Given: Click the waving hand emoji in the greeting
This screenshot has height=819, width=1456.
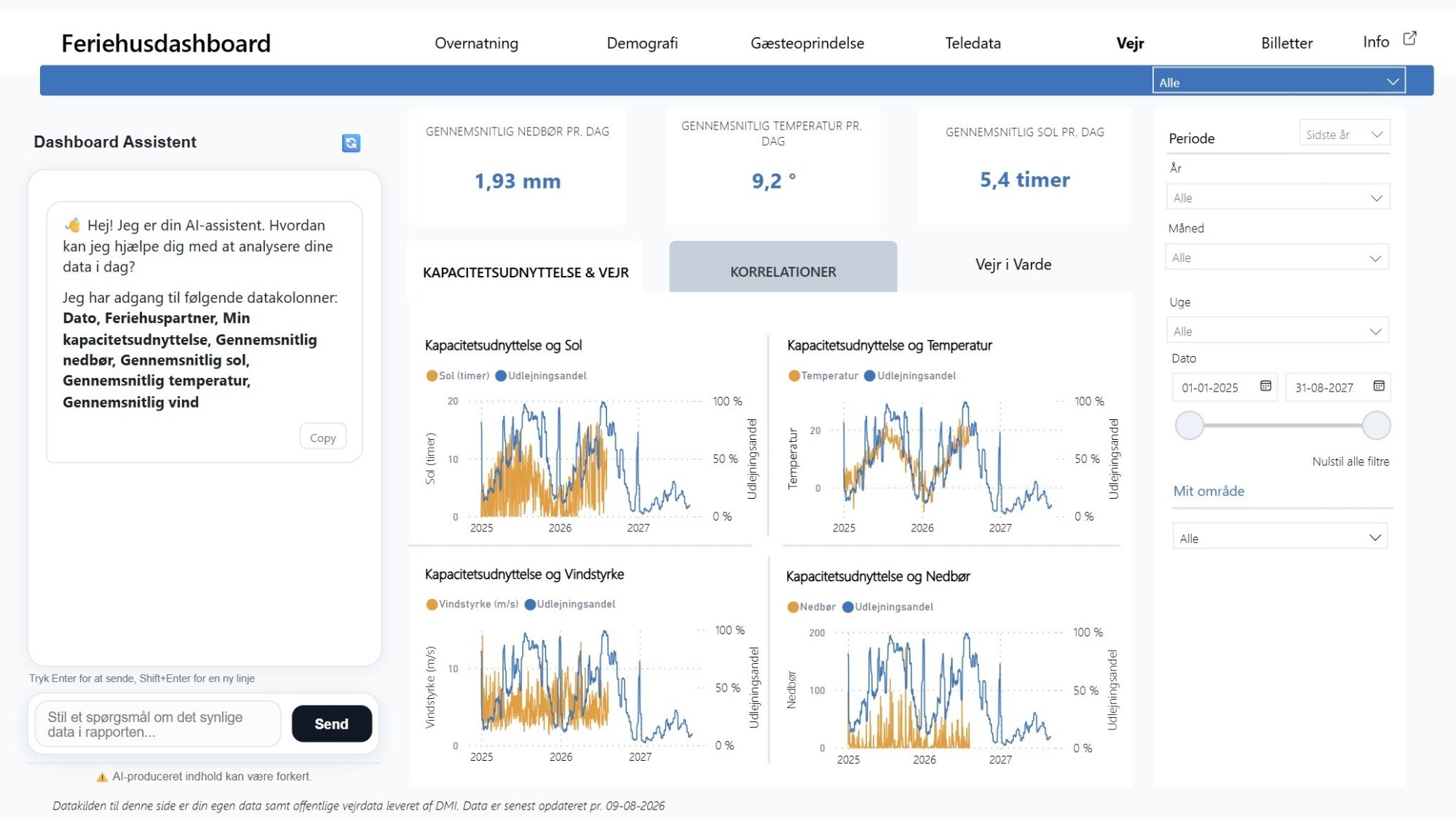Looking at the screenshot, I should point(72,225).
